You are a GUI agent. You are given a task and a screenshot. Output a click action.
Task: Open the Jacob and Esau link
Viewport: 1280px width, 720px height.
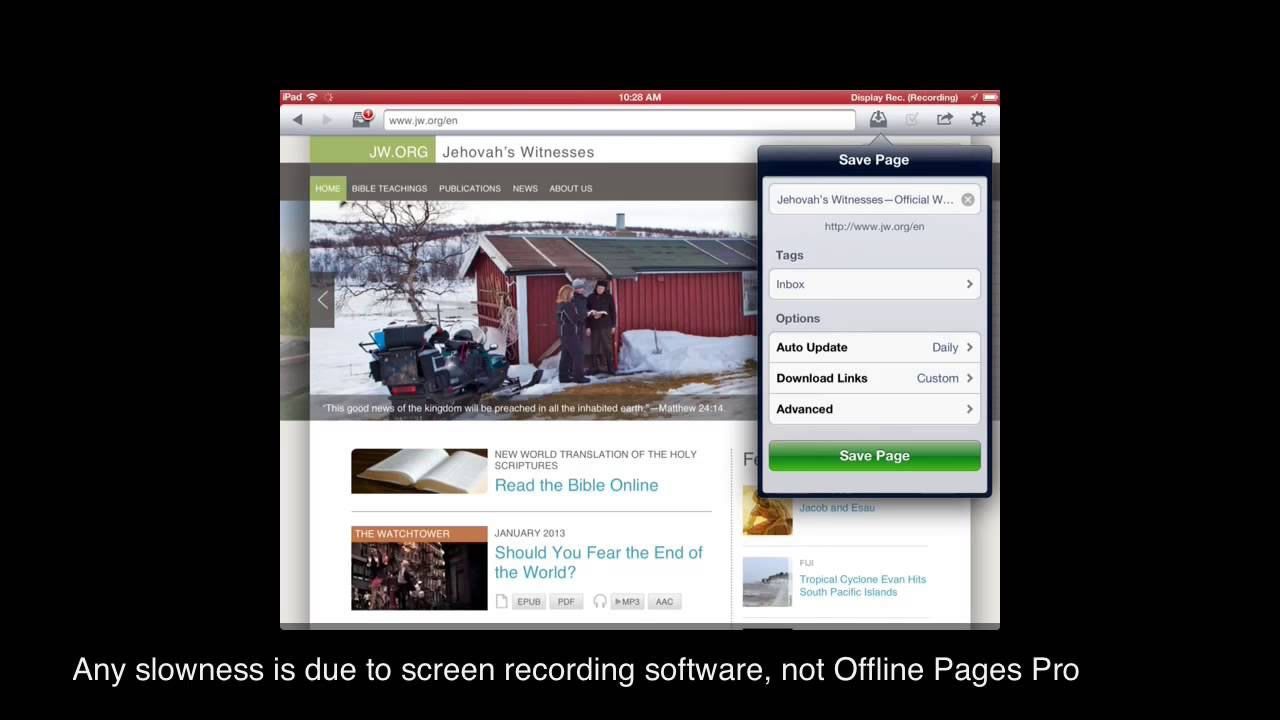coord(837,508)
